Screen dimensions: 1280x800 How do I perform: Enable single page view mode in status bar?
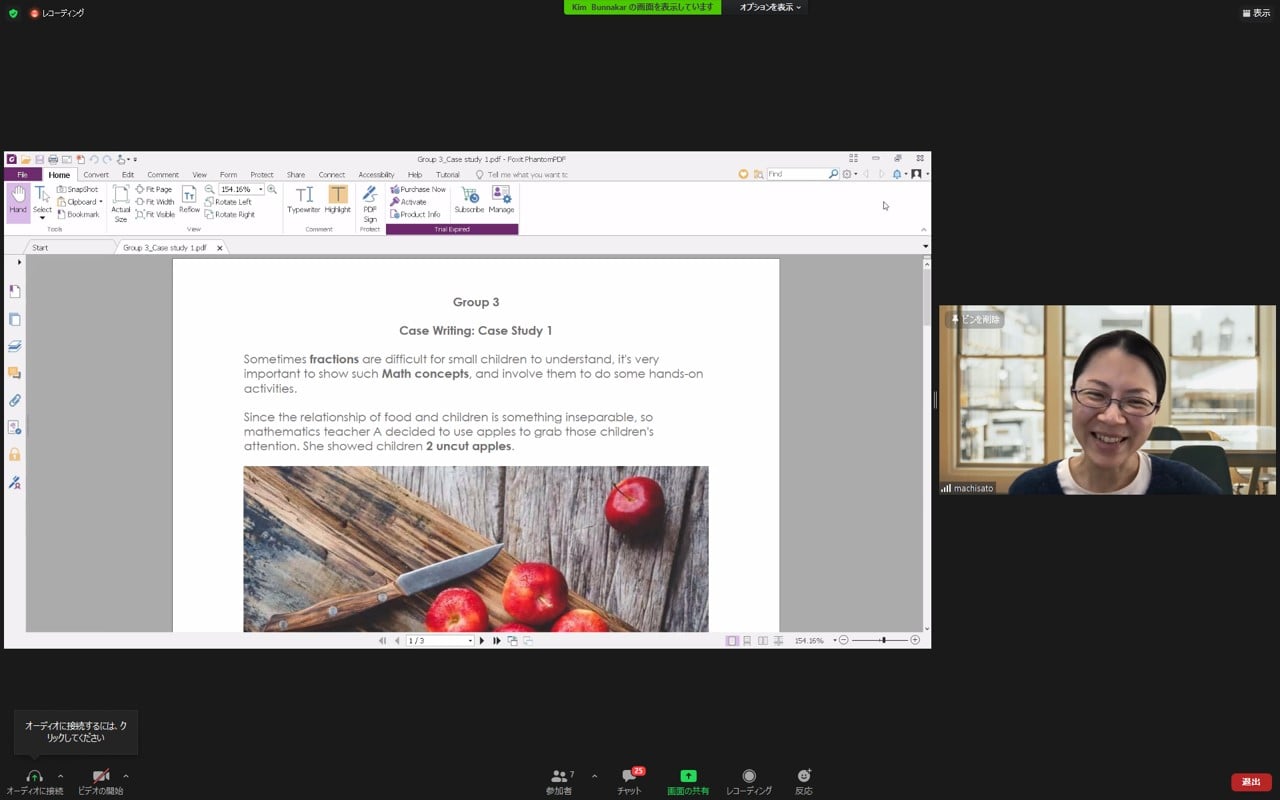(x=732, y=640)
